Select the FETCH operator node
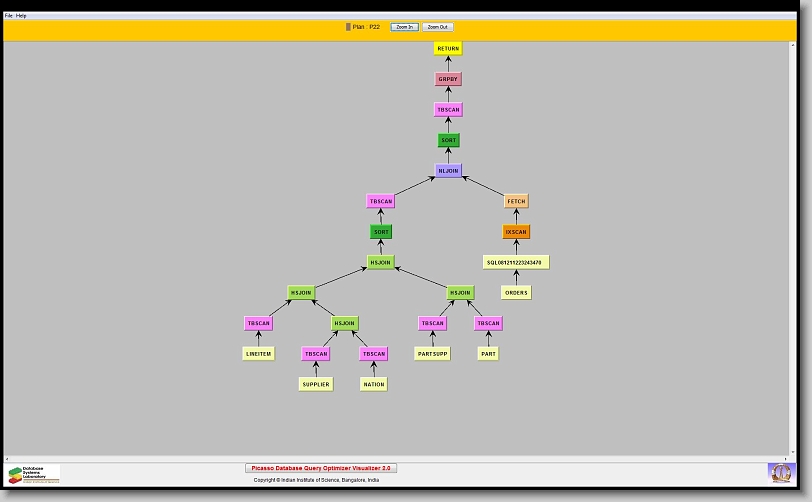This screenshot has width=812, height=502. pyautogui.click(x=516, y=201)
